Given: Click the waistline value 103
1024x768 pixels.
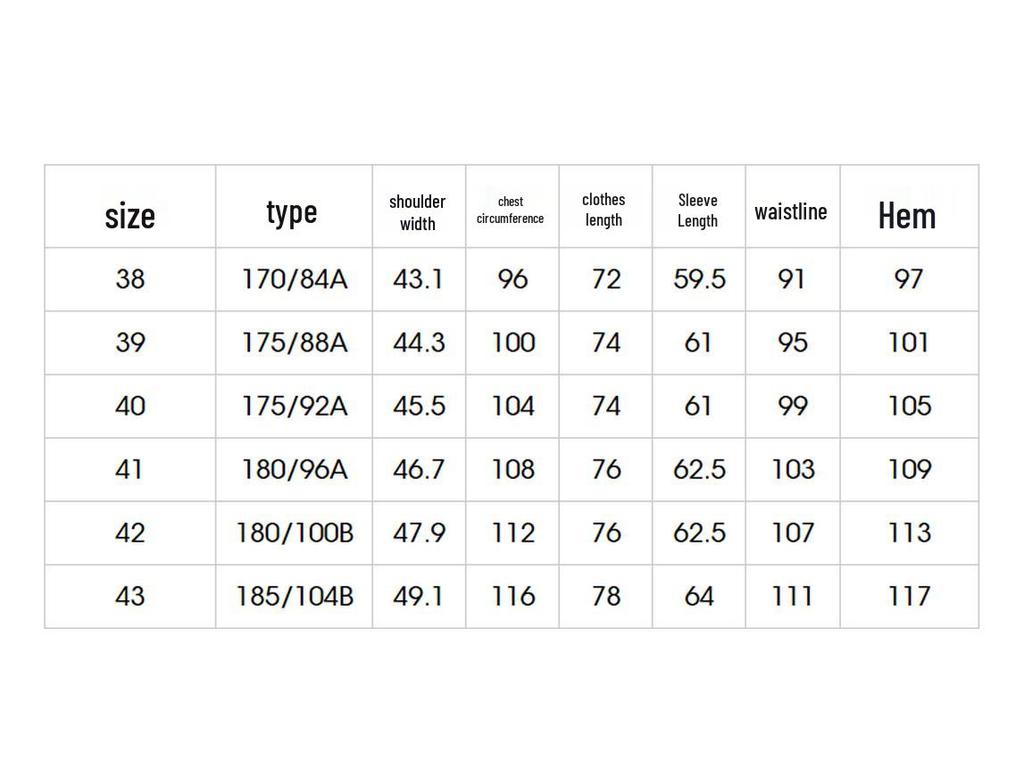Looking at the screenshot, I should (793, 469).
